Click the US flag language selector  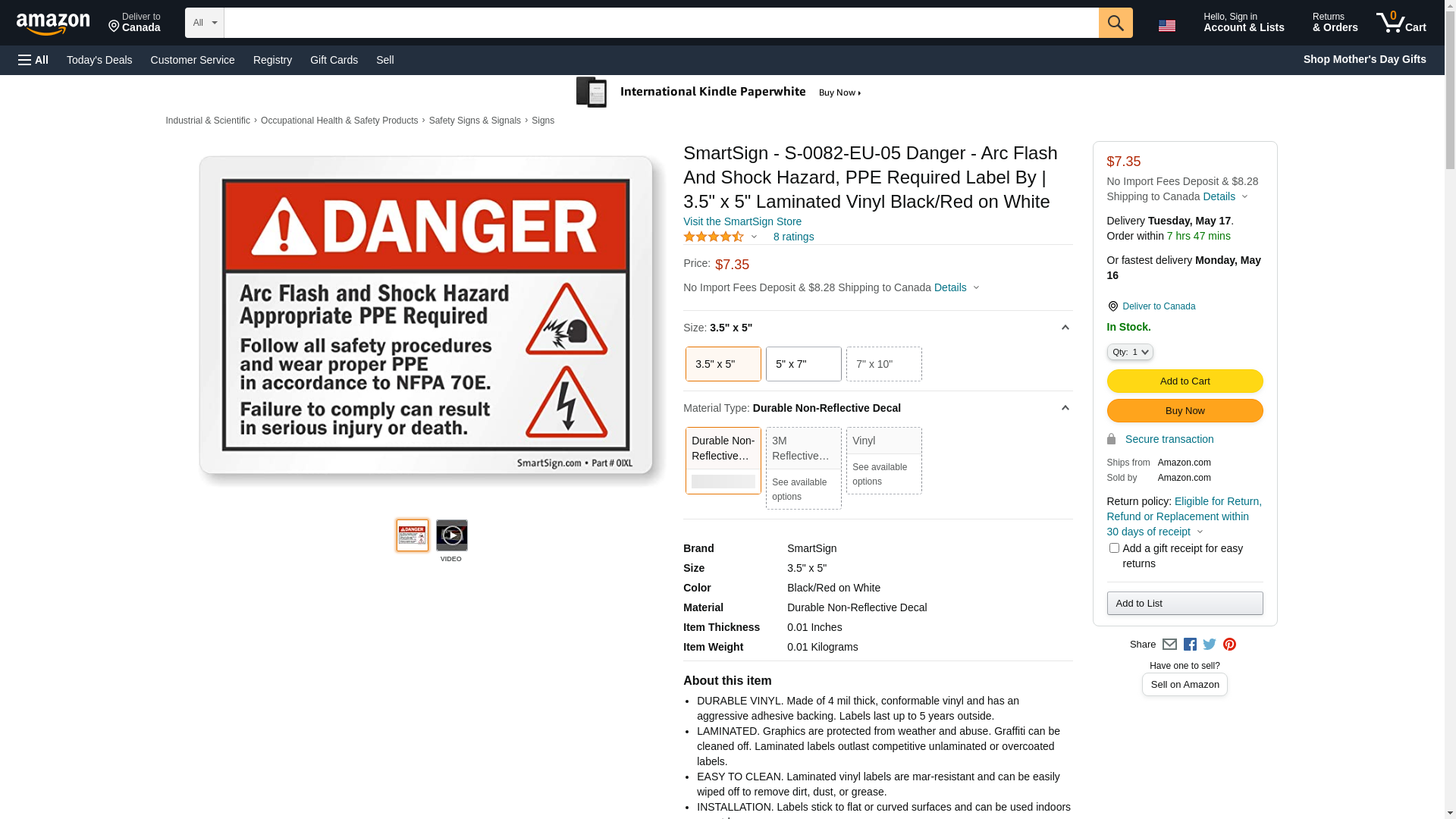click(1167, 26)
